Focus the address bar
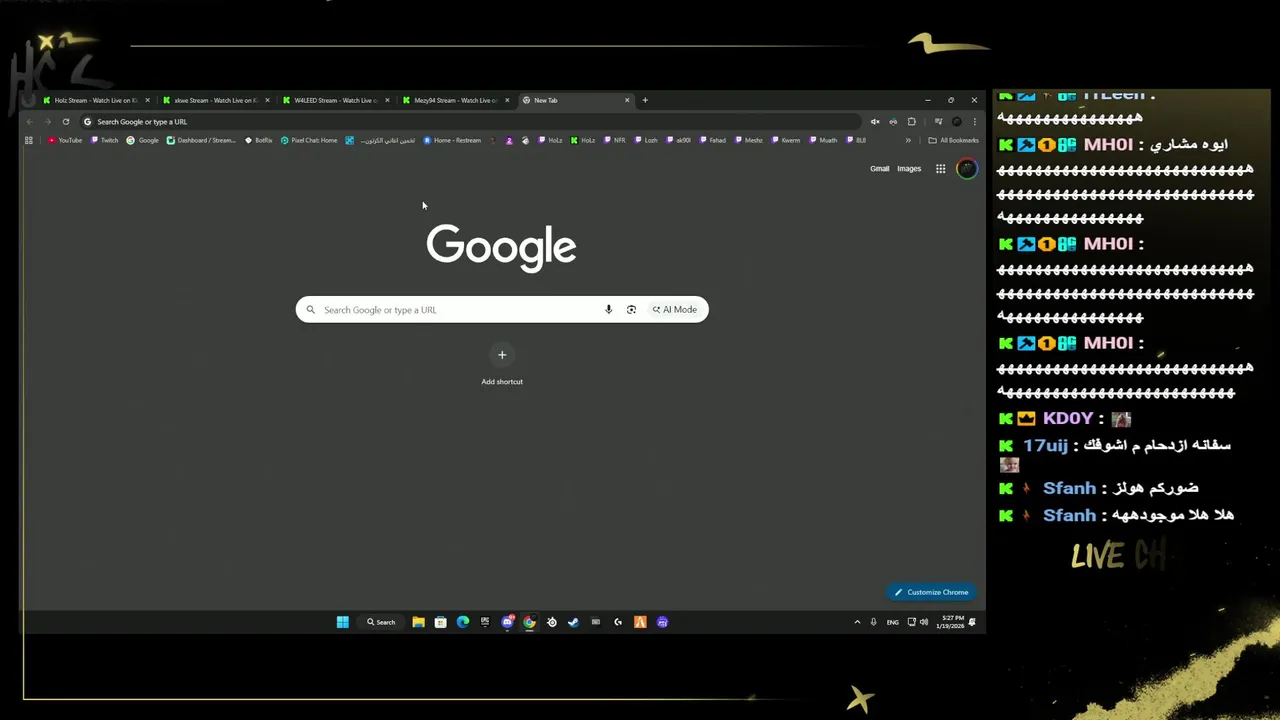This screenshot has width=1280, height=720. (470, 122)
